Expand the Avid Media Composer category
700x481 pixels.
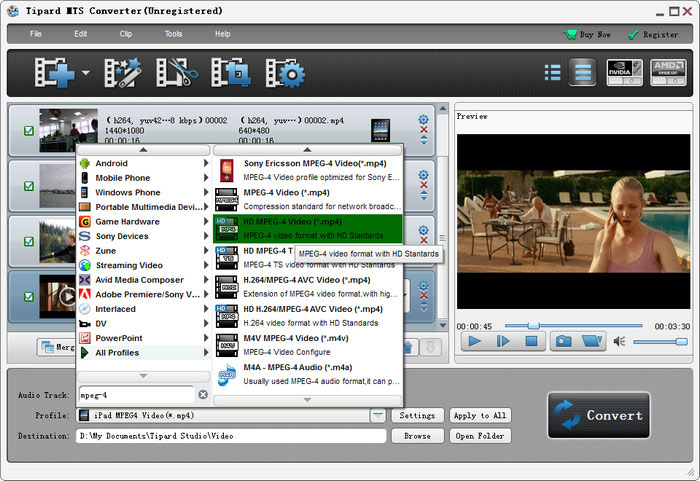point(144,280)
